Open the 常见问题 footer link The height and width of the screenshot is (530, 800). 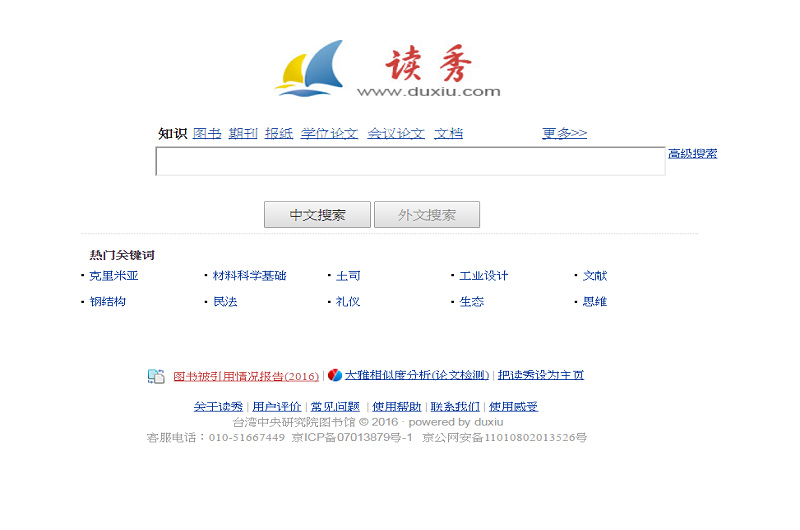pos(335,407)
